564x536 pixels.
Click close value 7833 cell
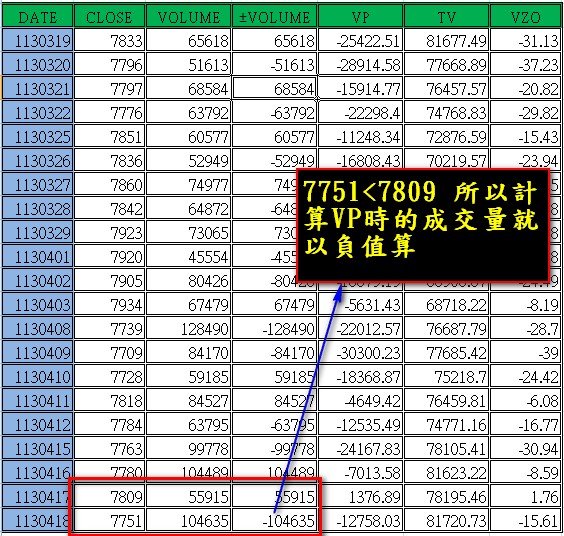click(x=109, y=40)
